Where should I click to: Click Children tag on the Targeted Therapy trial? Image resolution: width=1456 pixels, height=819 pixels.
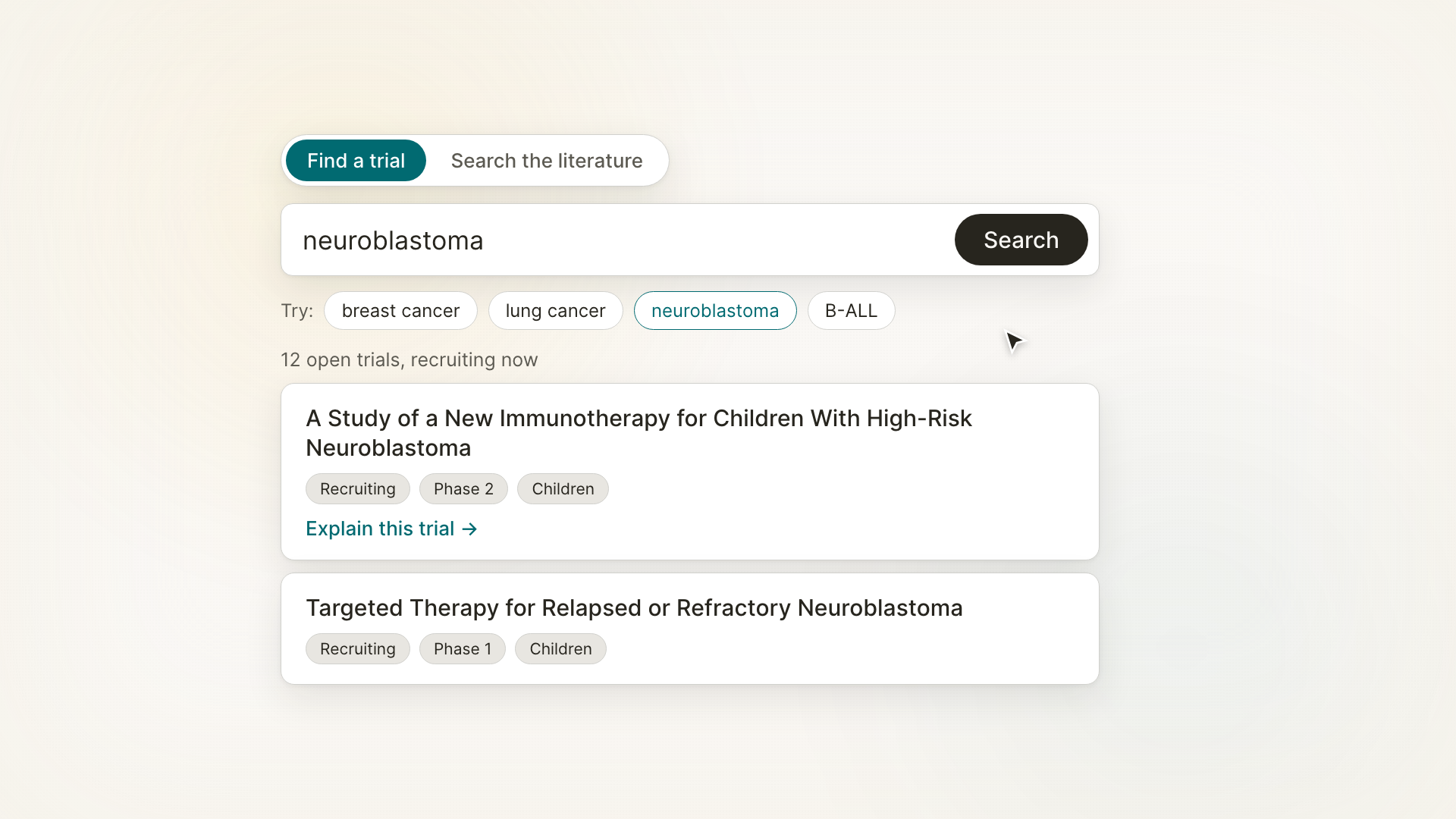560,649
